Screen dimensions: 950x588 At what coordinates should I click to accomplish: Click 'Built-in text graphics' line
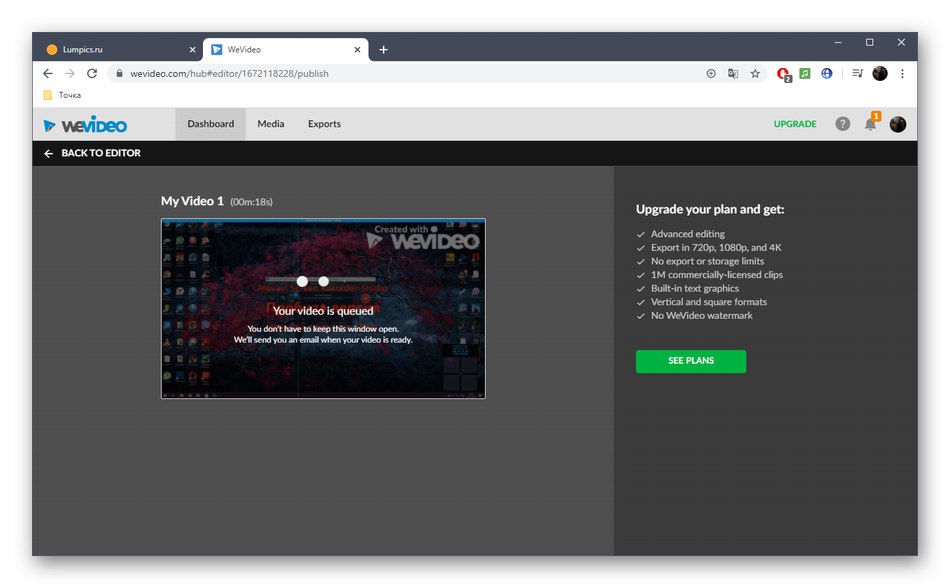(694, 288)
